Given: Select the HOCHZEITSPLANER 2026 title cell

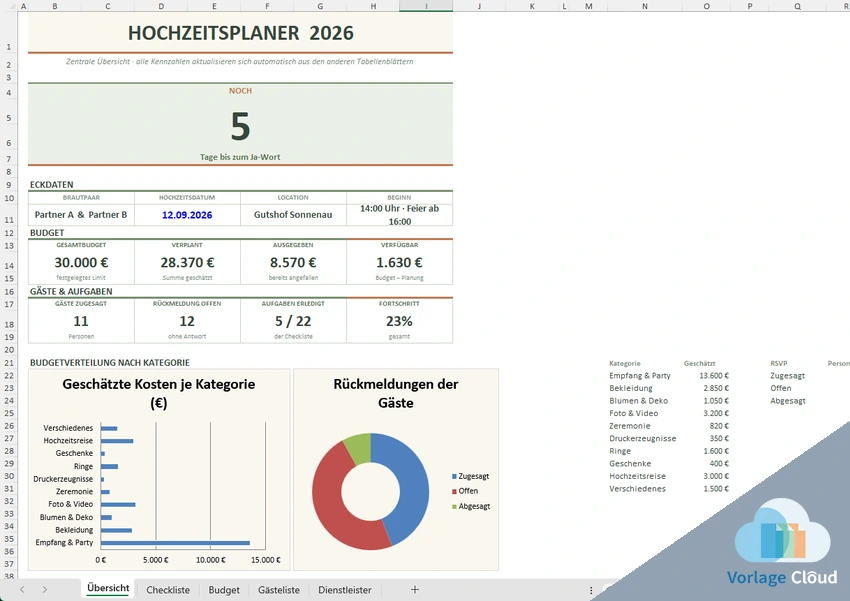Looking at the screenshot, I should tap(240, 33).
